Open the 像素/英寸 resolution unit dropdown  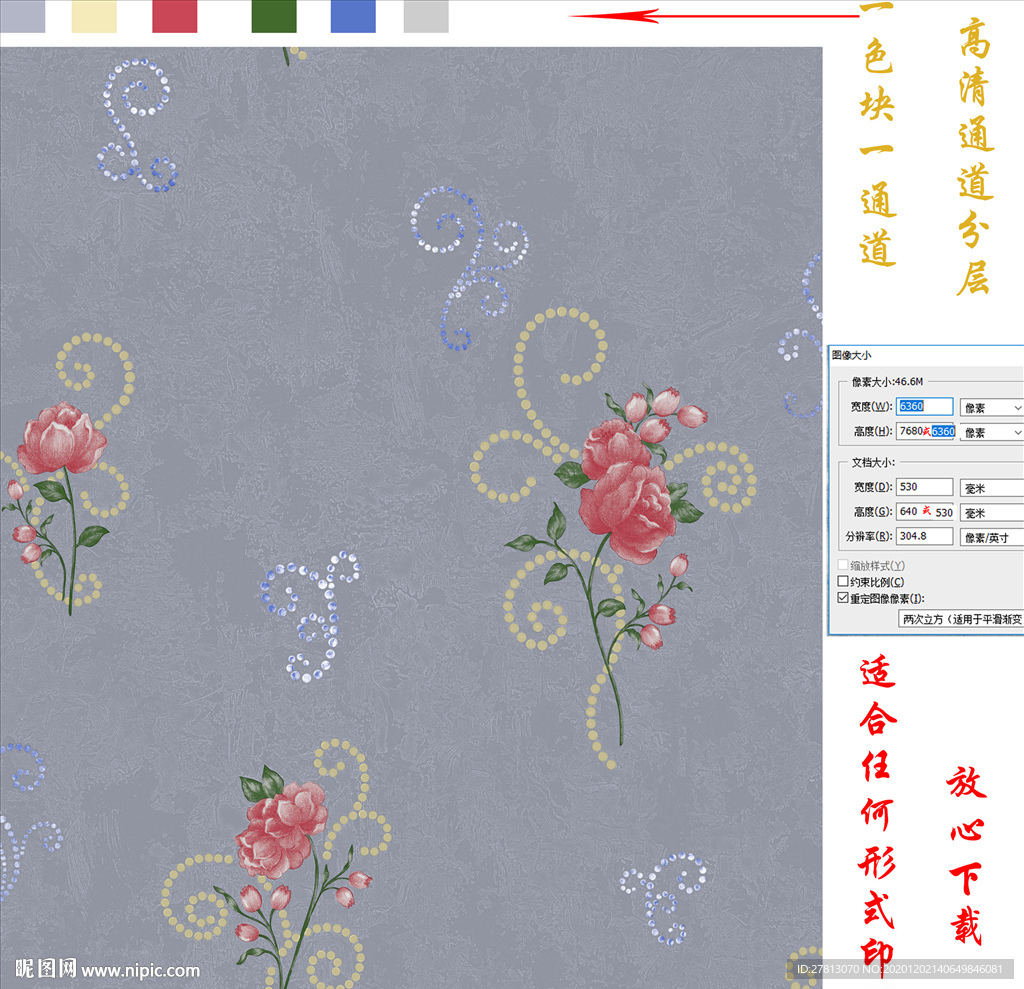[991, 537]
